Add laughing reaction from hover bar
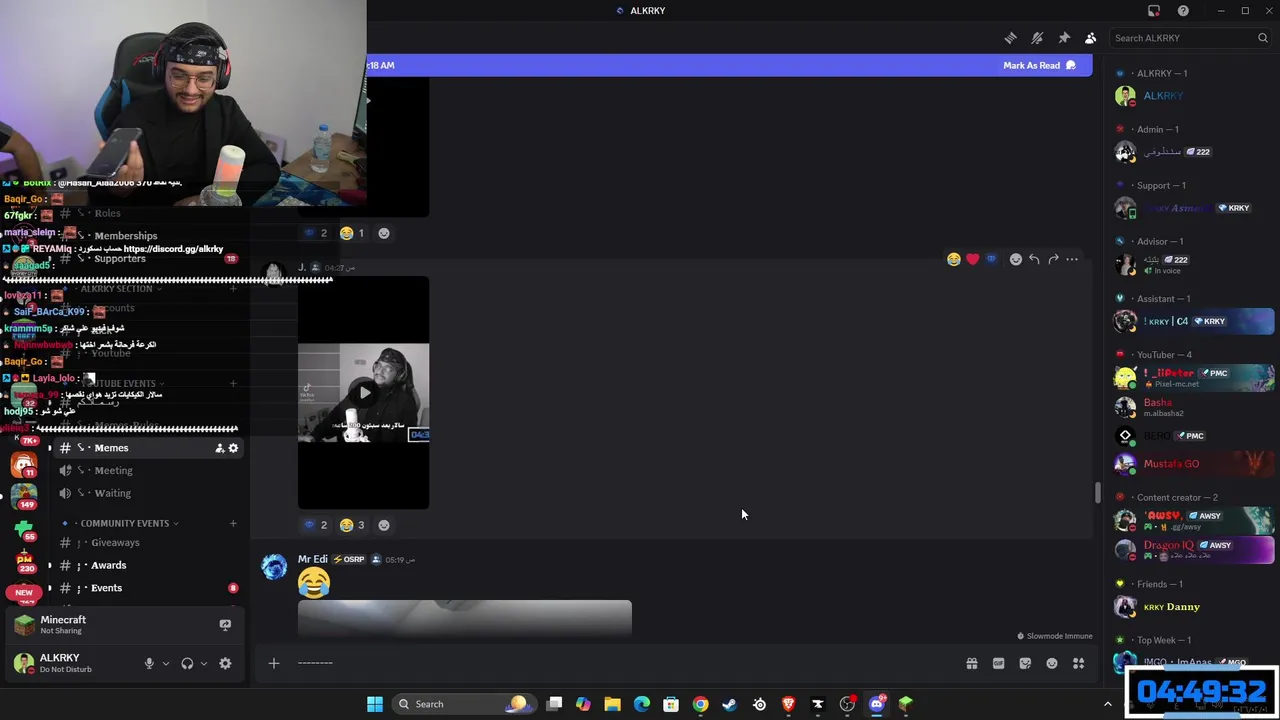This screenshot has width=1280, height=720. [954, 259]
